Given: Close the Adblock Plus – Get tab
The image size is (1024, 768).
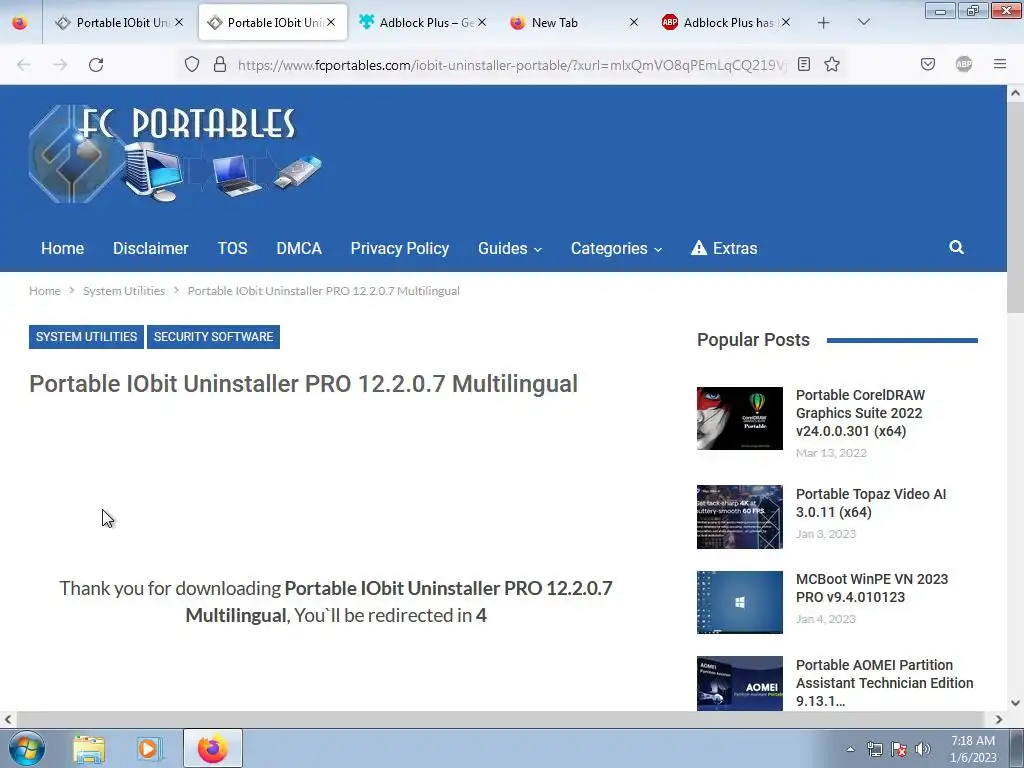Looking at the screenshot, I should click(482, 22).
